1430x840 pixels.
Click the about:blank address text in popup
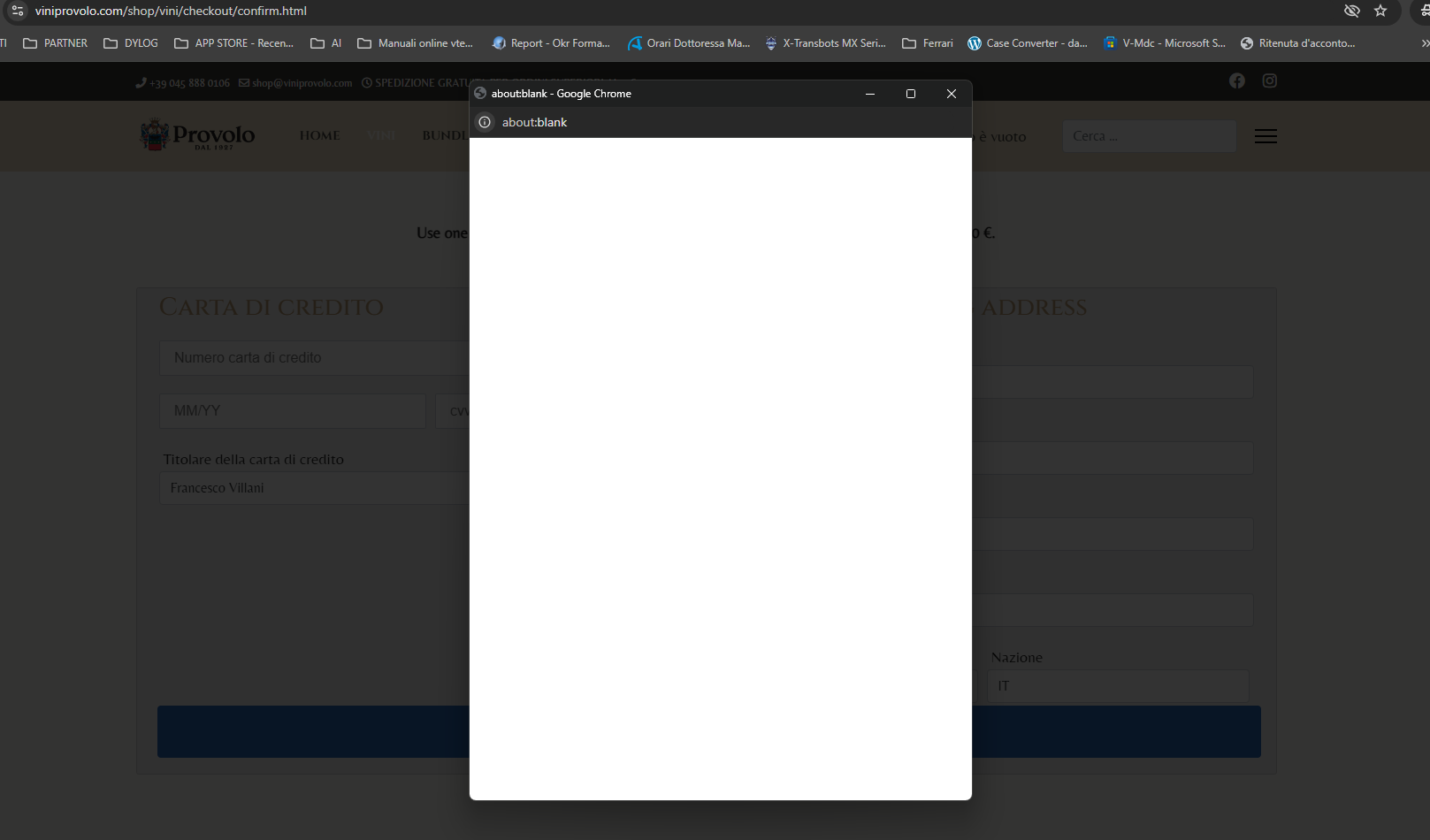click(x=535, y=122)
